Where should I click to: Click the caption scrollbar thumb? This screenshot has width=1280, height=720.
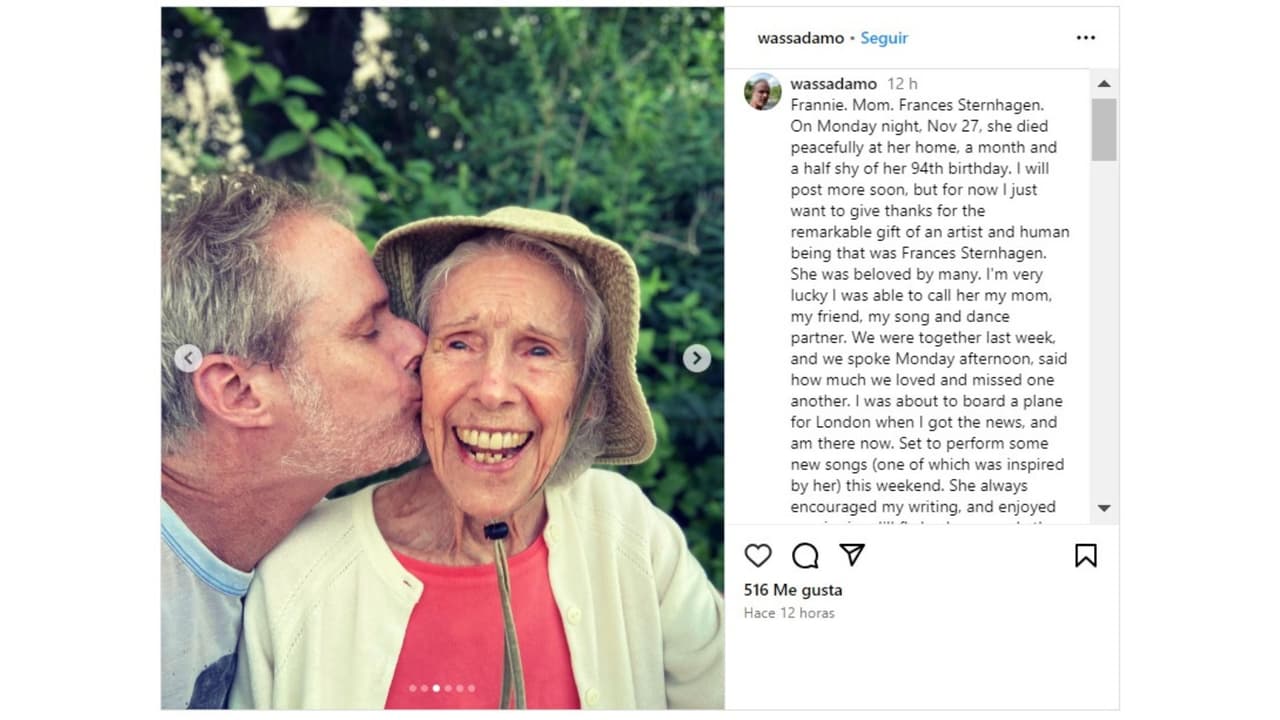point(1104,130)
